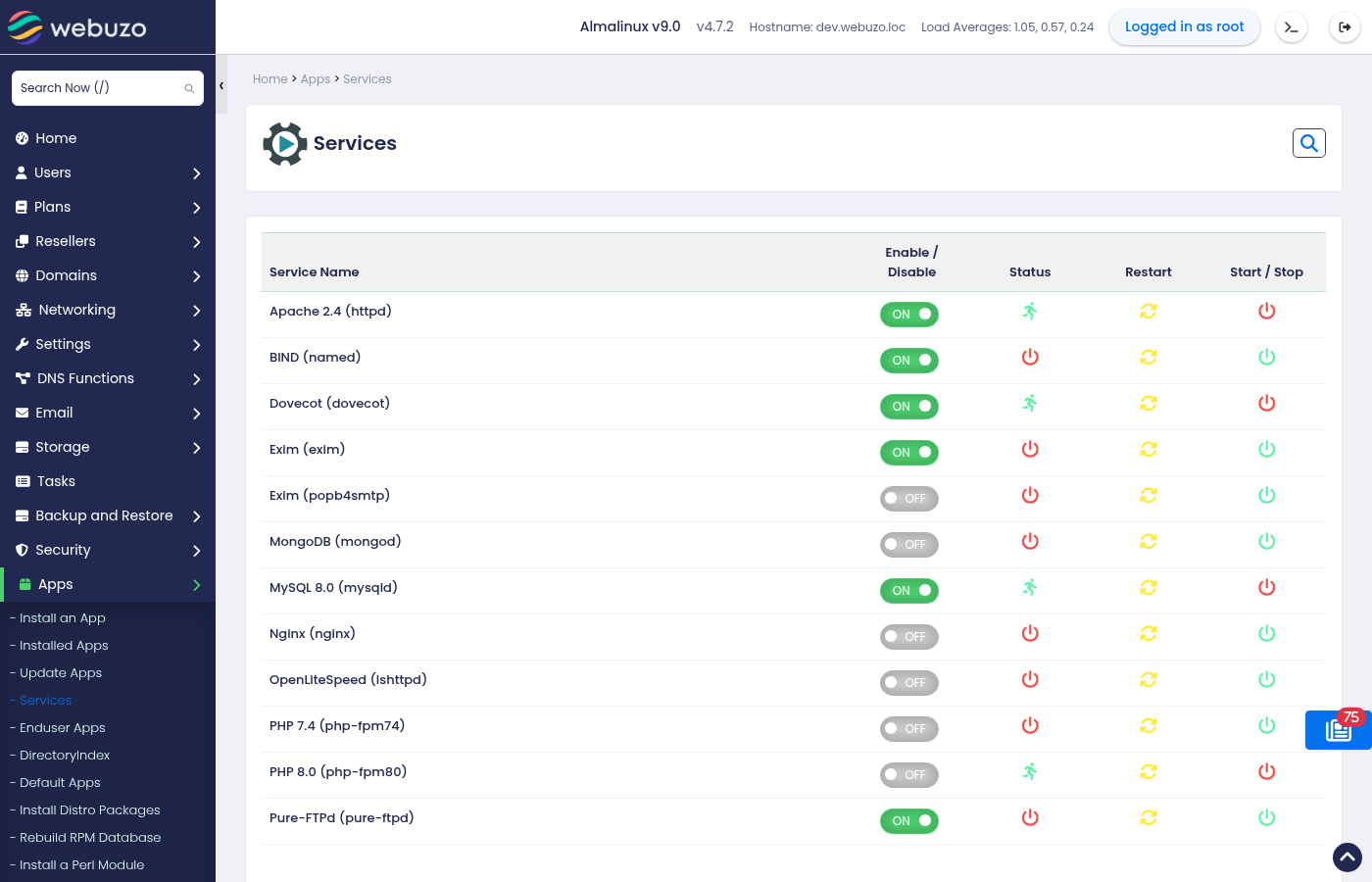Turn on the OpenLiteSpeed enable toggle
Screen dimensions: 1372x882
(909, 683)
